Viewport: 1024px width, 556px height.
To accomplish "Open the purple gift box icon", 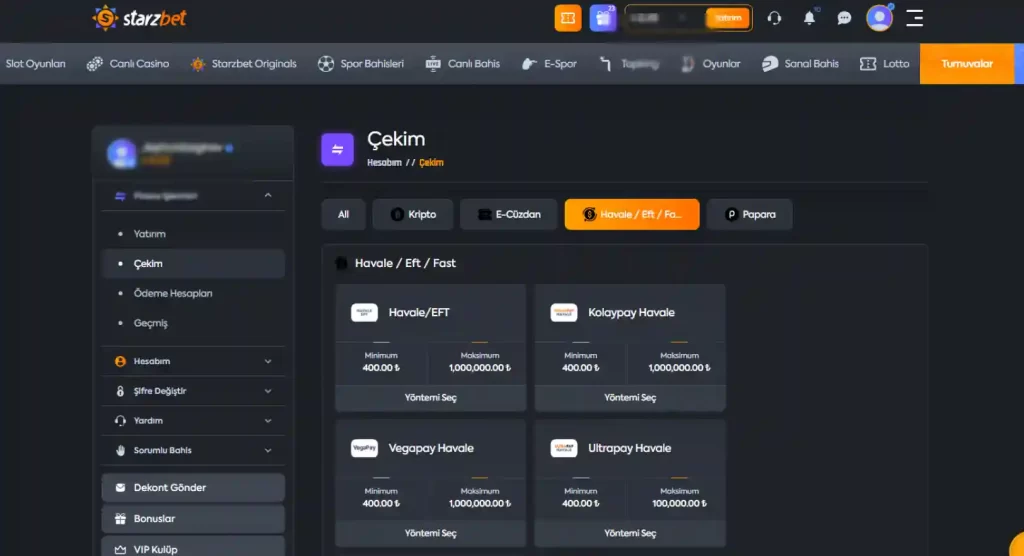I will pyautogui.click(x=603, y=18).
